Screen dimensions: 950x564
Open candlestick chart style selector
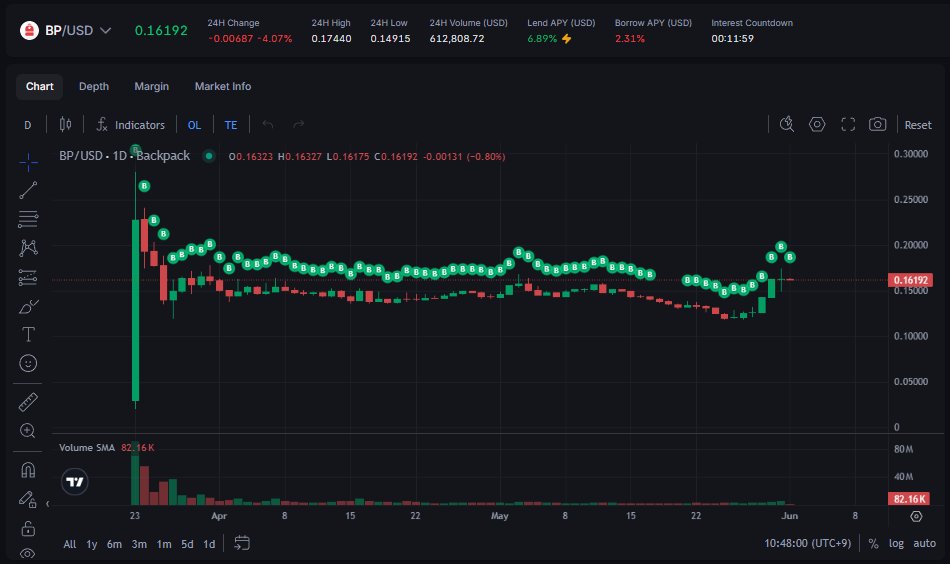coord(65,125)
